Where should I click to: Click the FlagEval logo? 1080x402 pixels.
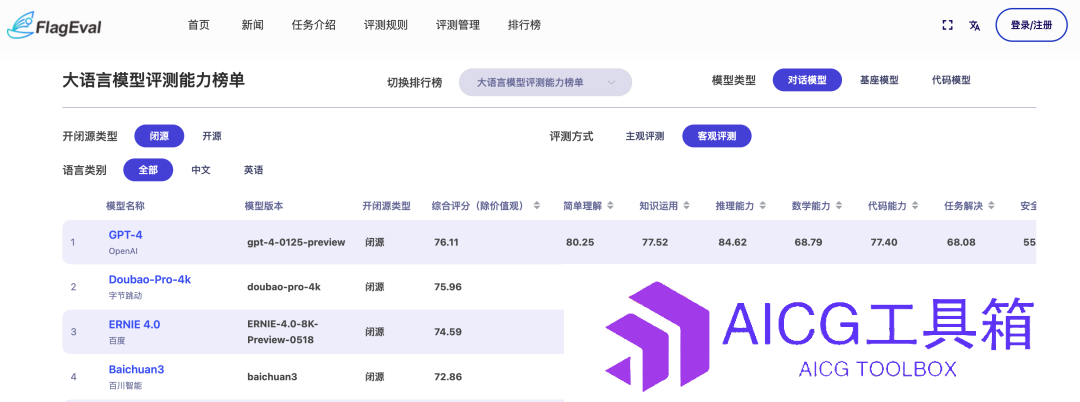(x=54, y=25)
